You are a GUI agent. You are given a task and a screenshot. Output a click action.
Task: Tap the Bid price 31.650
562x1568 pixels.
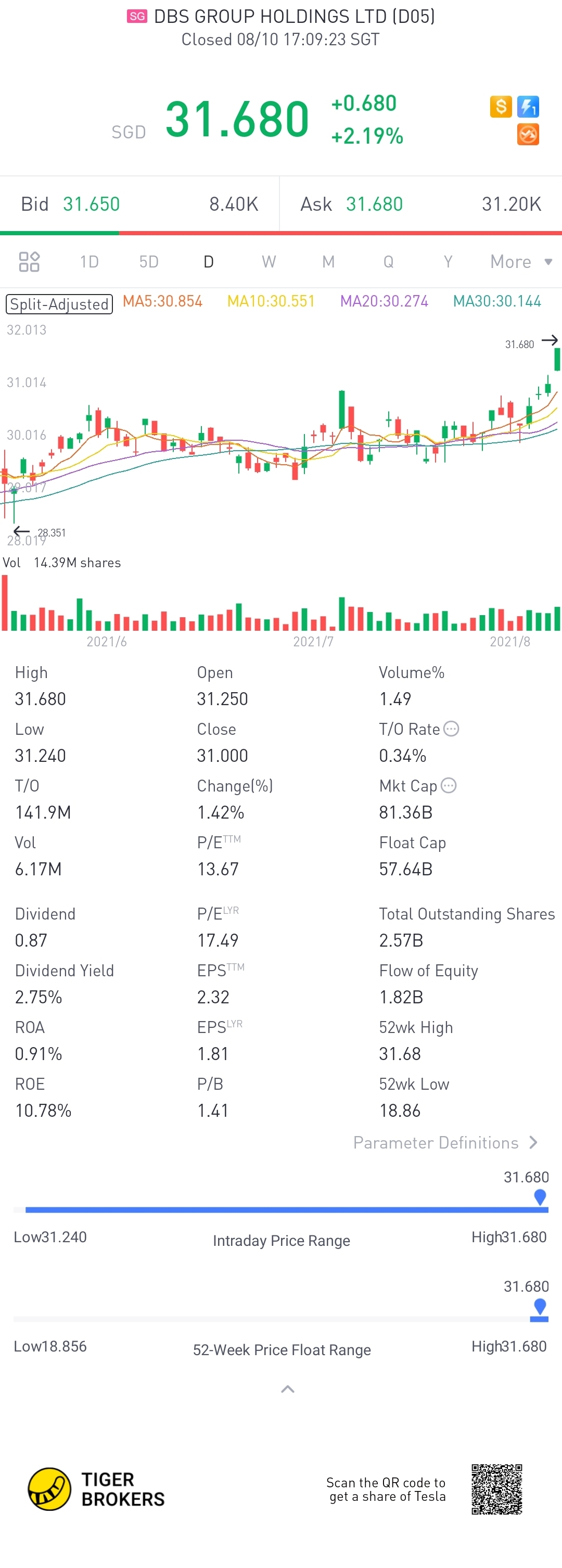click(x=92, y=204)
